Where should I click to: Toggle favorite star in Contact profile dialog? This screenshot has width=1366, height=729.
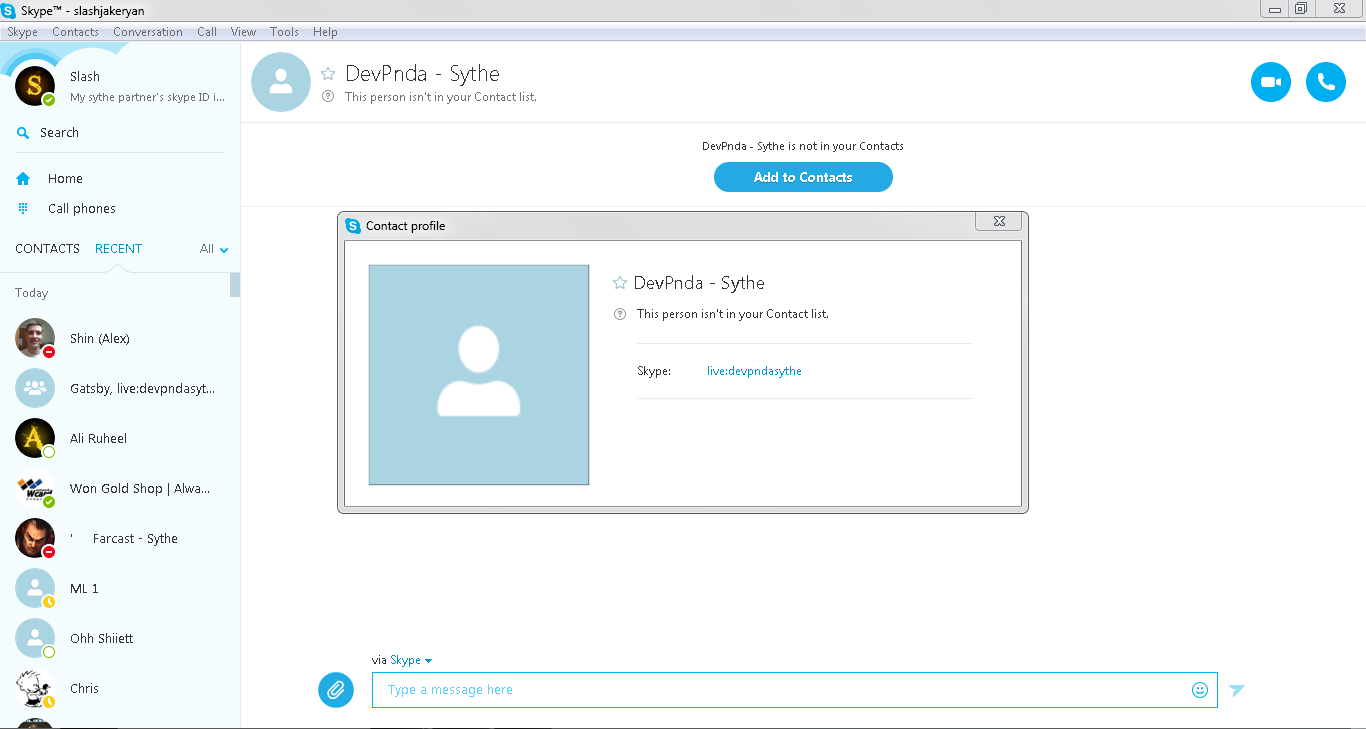(x=620, y=283)
